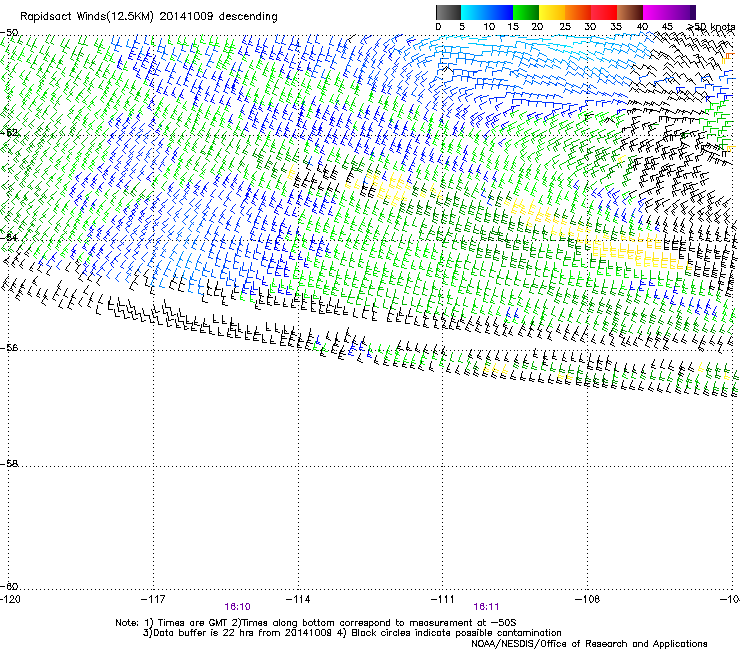Click the brown 35-40 knots legend swatch
The image size is (740, 650).
630,12
